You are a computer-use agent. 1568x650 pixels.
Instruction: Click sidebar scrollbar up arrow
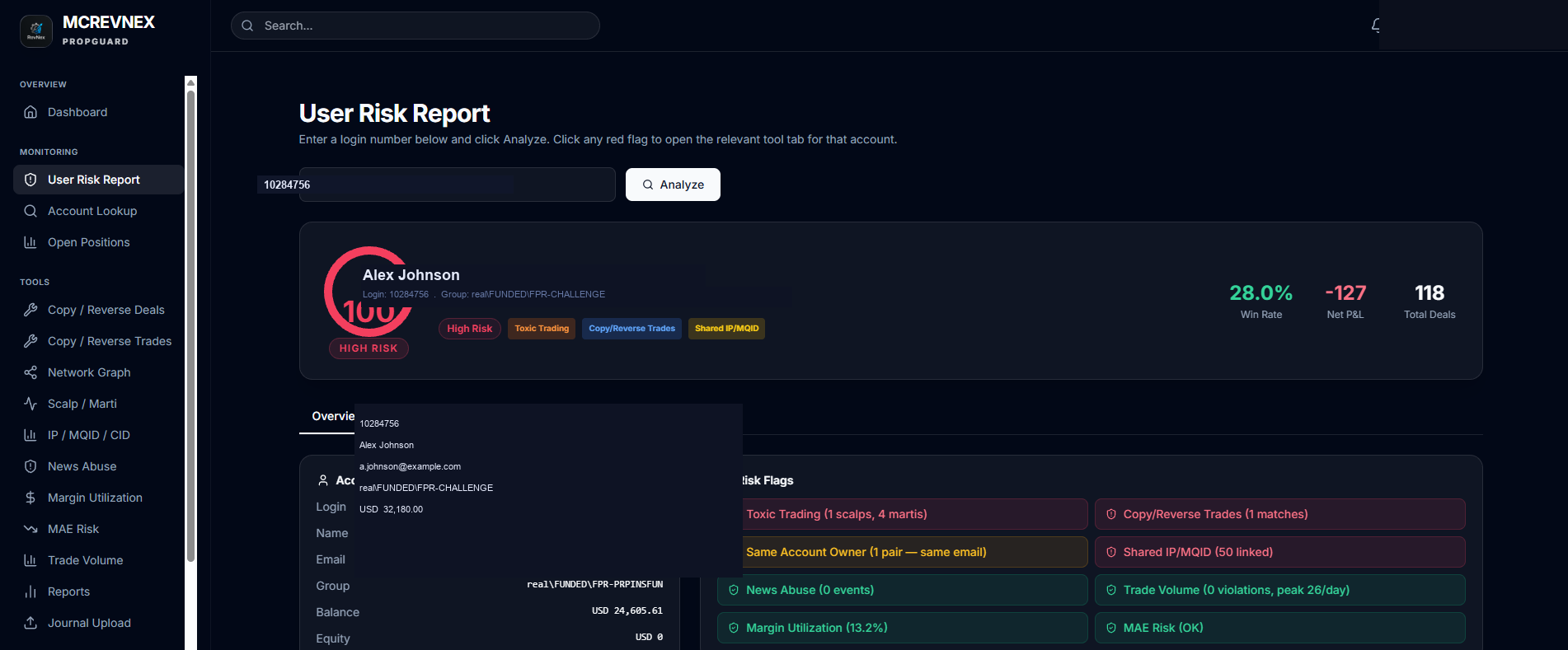point(191,82)
